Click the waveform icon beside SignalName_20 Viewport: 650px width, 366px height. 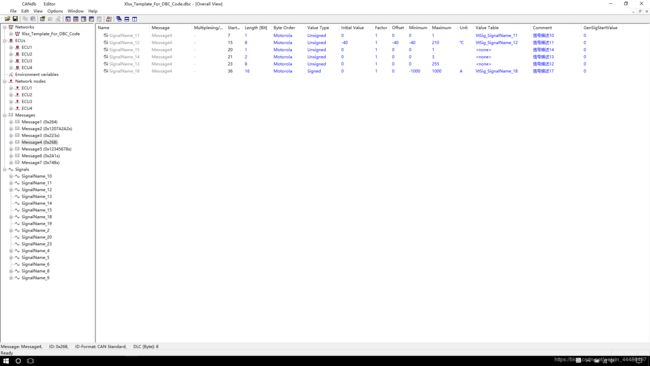(x=17, y=237)
